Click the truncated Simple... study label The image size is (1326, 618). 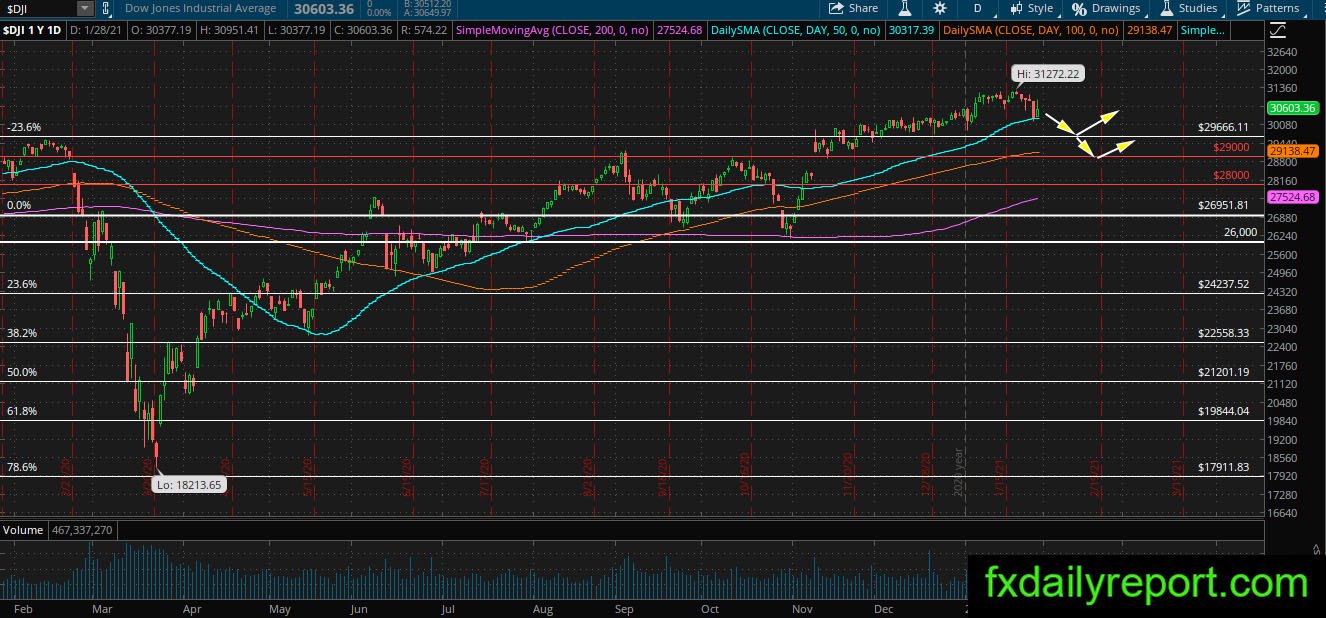[1202, 30]
